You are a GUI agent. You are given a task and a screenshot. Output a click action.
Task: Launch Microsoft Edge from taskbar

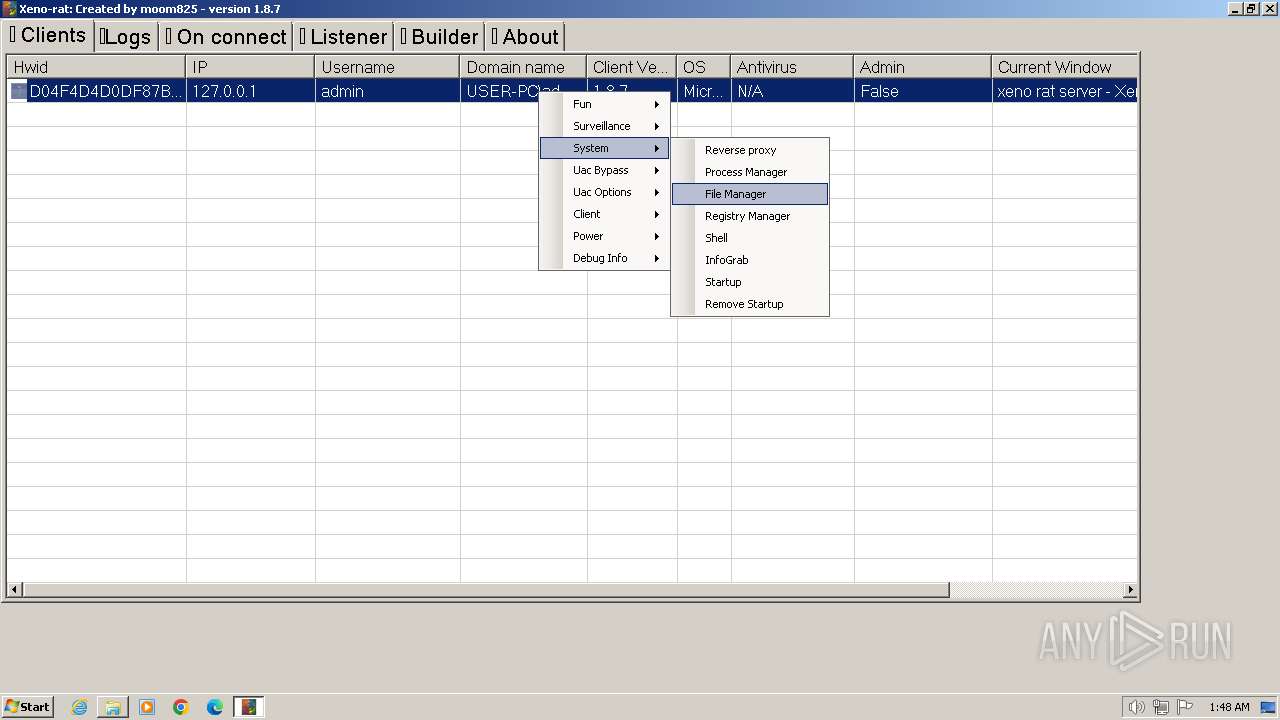tap(215, 707)
